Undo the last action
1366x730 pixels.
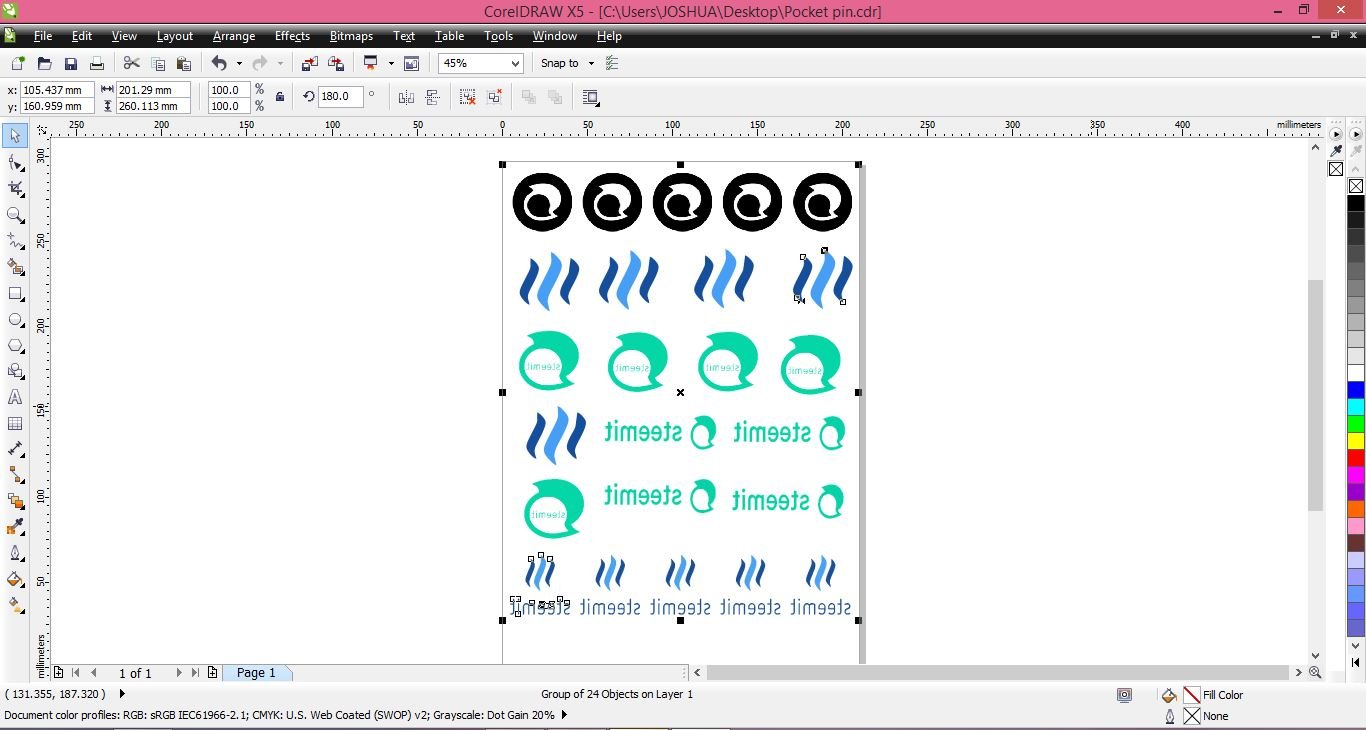click(x=219, y=63)
